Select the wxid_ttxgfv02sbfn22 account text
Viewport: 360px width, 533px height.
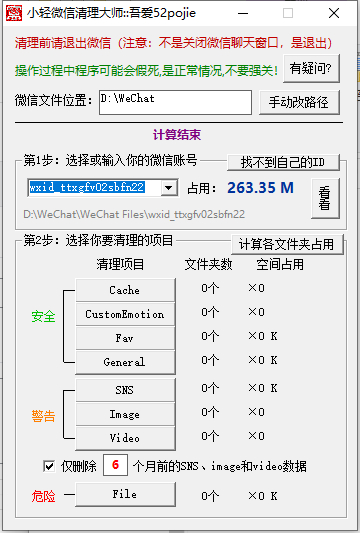pyautogui.click(x=87, y=187)
